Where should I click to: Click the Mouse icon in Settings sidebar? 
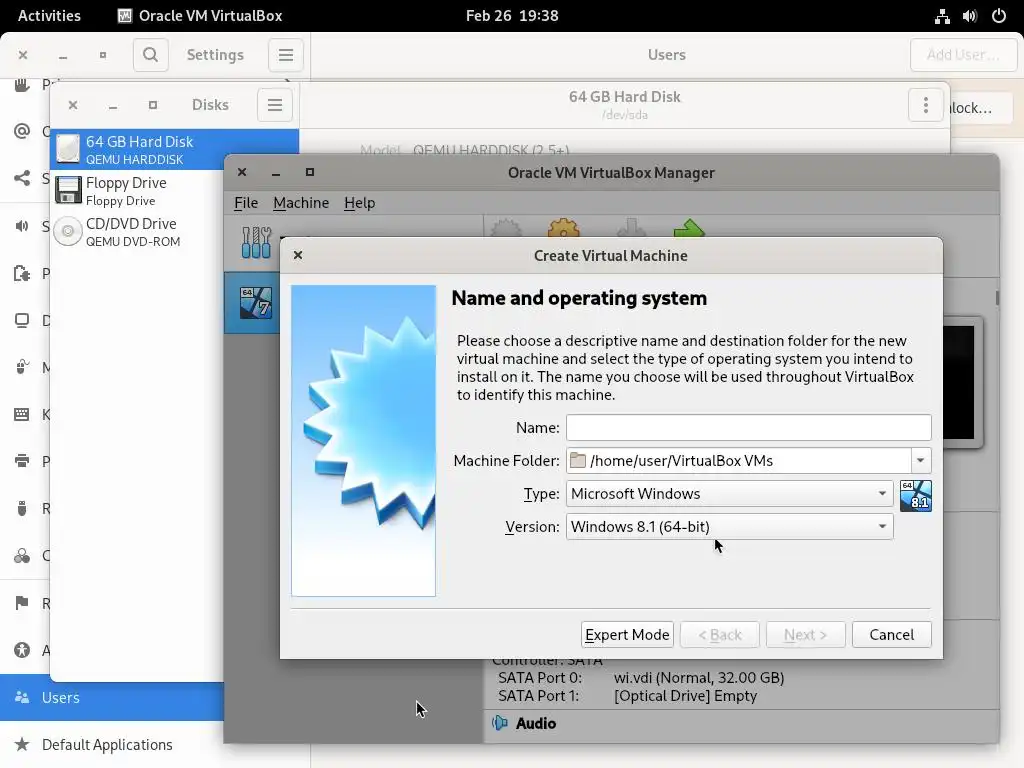click(22, 366)
